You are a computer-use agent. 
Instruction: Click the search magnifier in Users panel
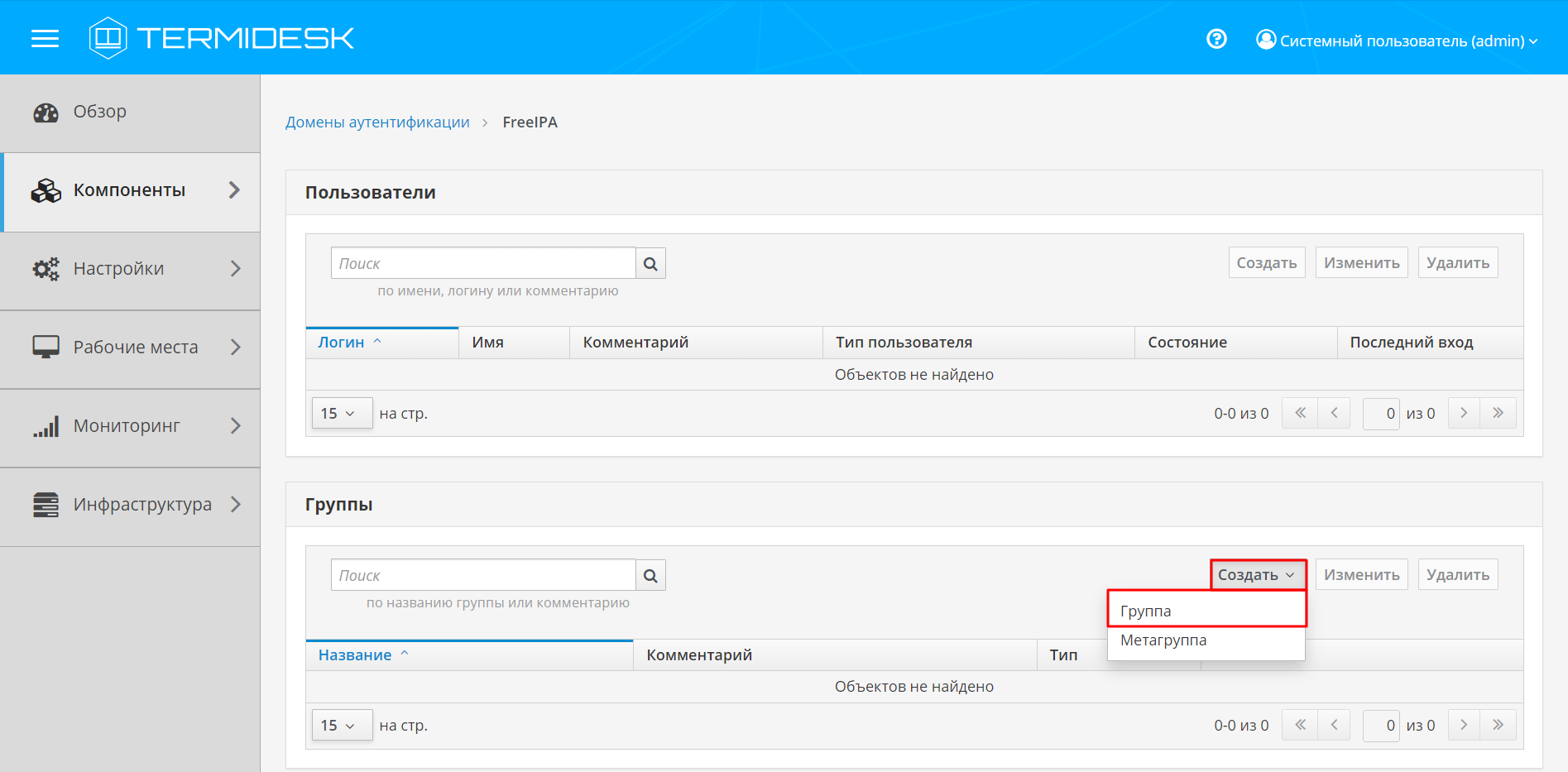click(650, 264)
